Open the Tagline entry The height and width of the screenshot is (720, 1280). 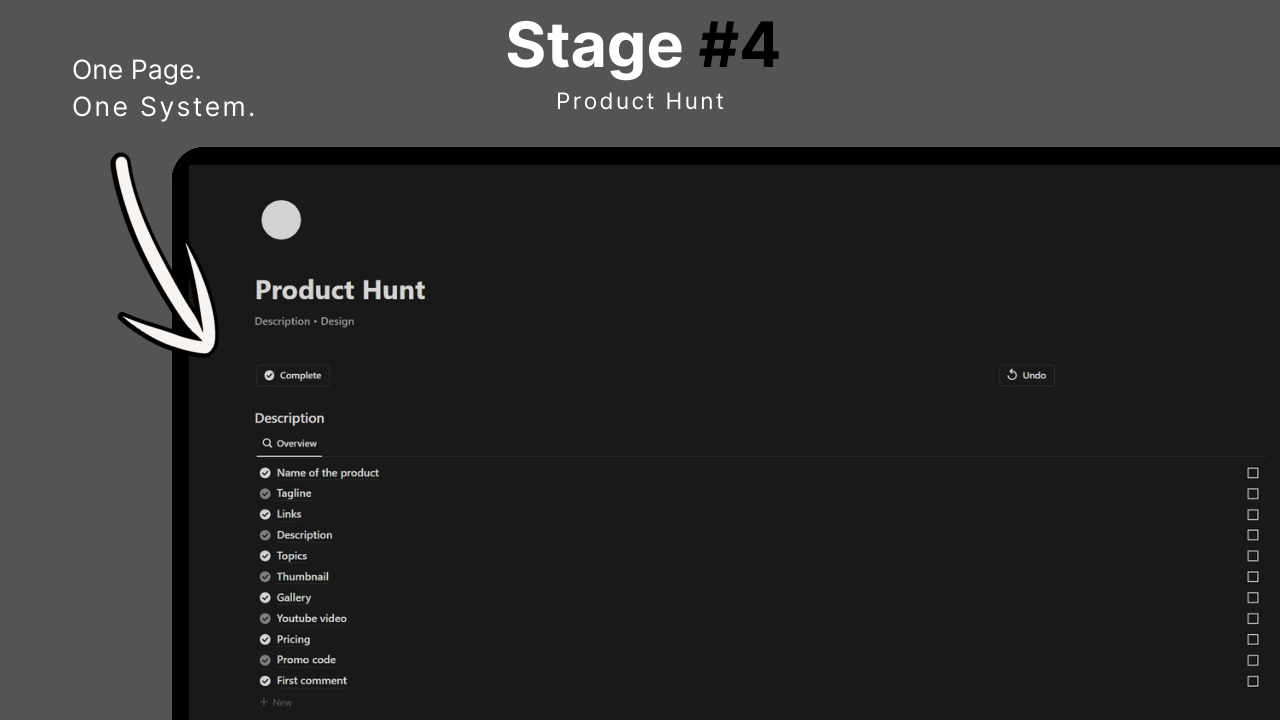(x=294, y=494)
